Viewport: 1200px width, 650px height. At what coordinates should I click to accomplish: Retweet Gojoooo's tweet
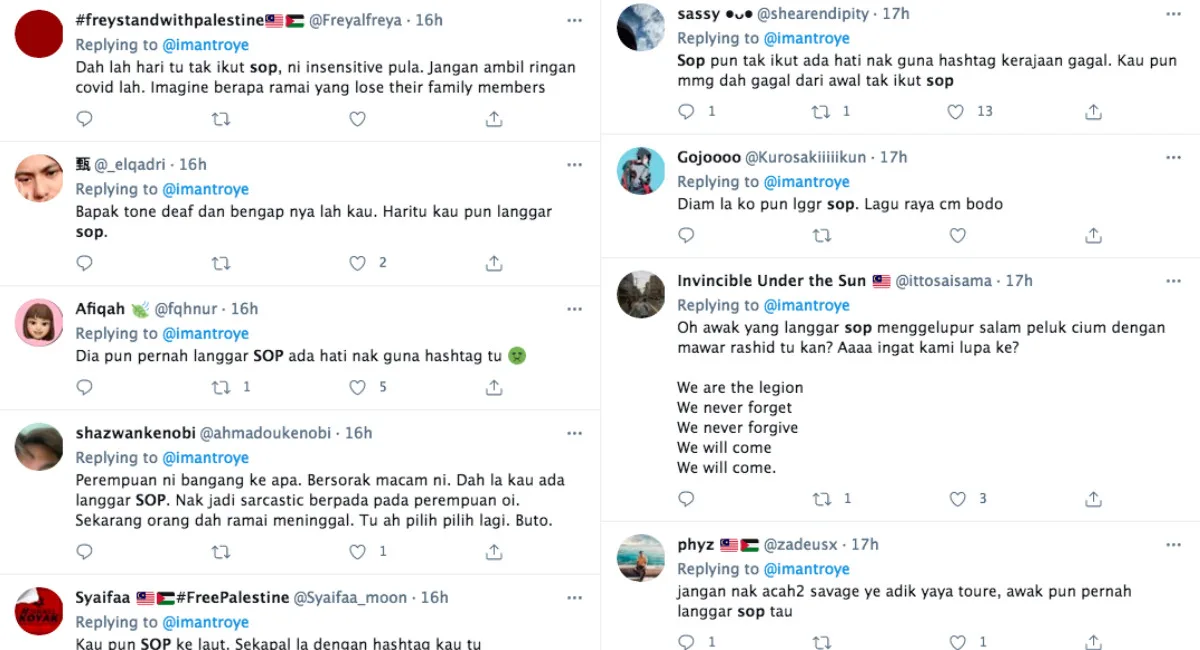click(x=821, y=236)
